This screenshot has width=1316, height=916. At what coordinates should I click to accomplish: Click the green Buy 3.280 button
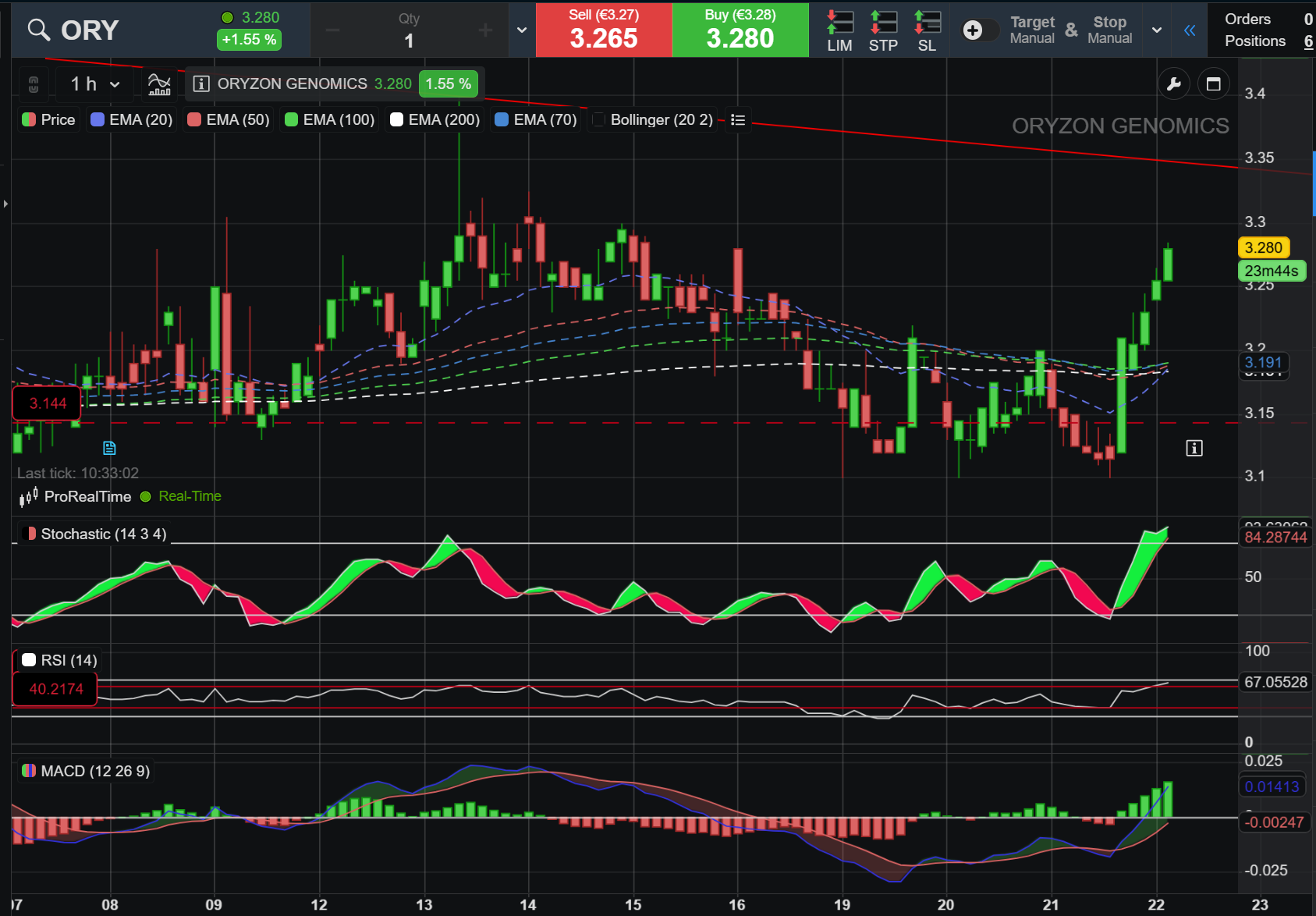point(740,30)
